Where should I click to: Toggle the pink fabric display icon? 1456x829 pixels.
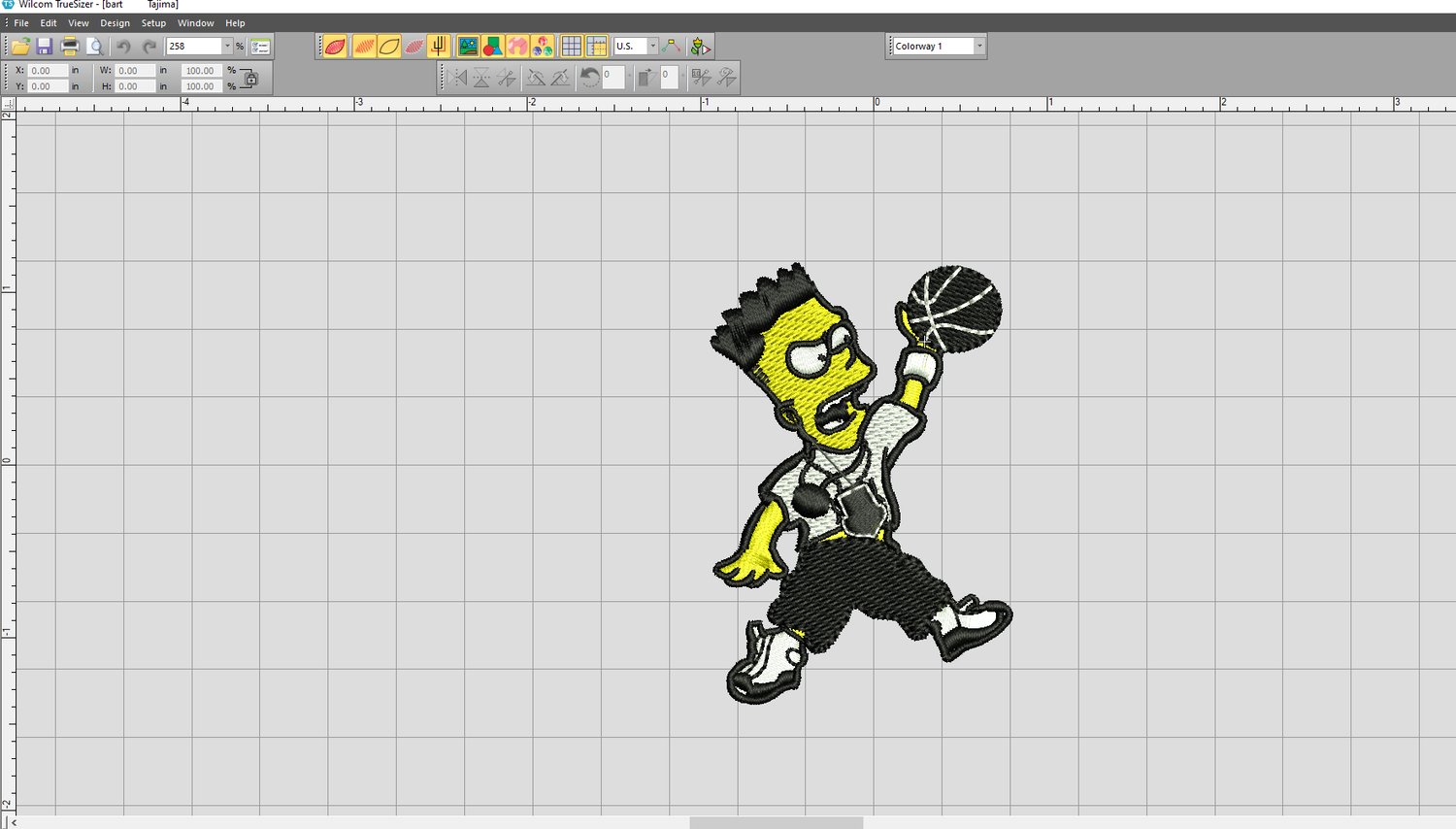pos(517,46)
